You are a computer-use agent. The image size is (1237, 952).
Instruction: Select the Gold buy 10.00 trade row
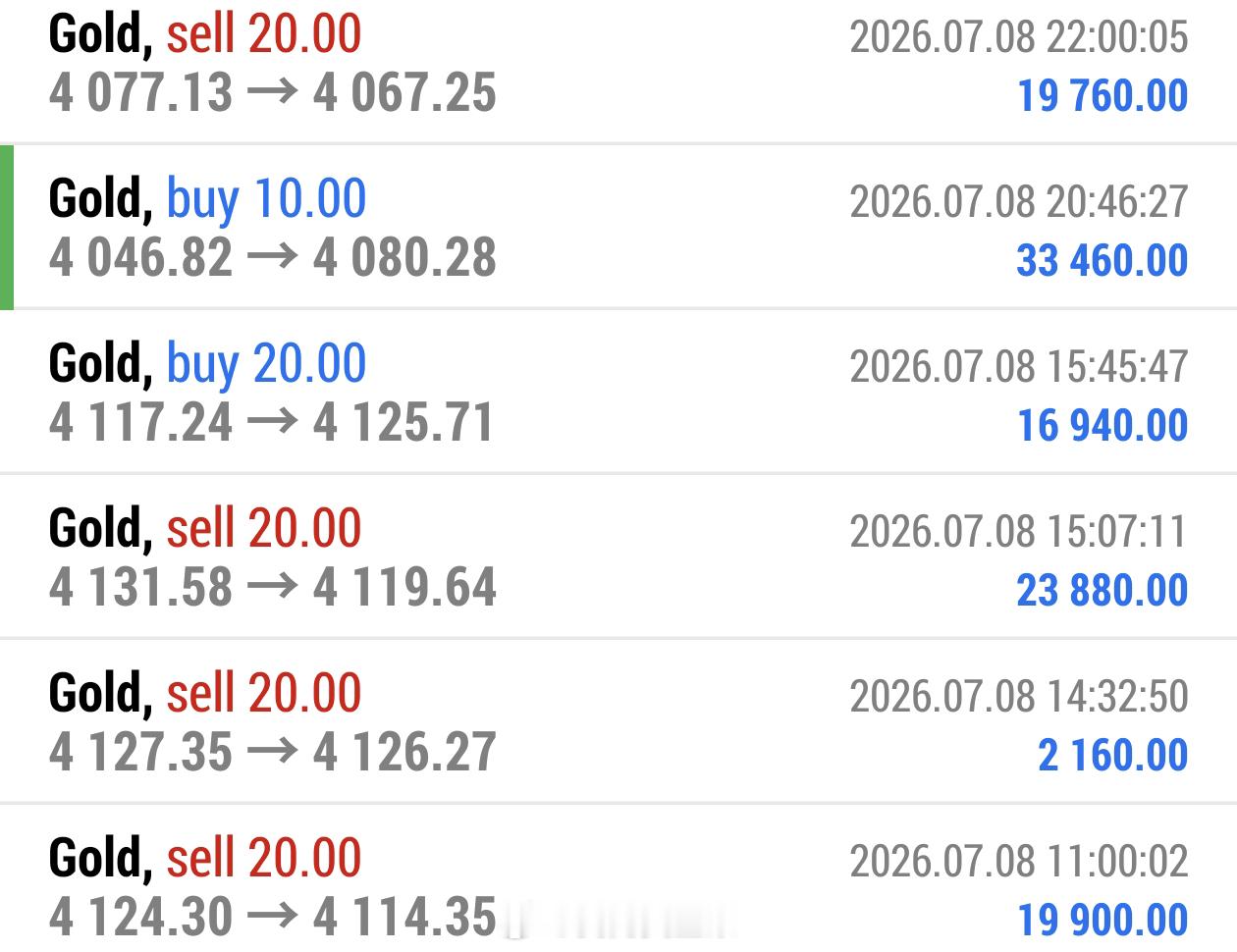[x=618, y=228]
